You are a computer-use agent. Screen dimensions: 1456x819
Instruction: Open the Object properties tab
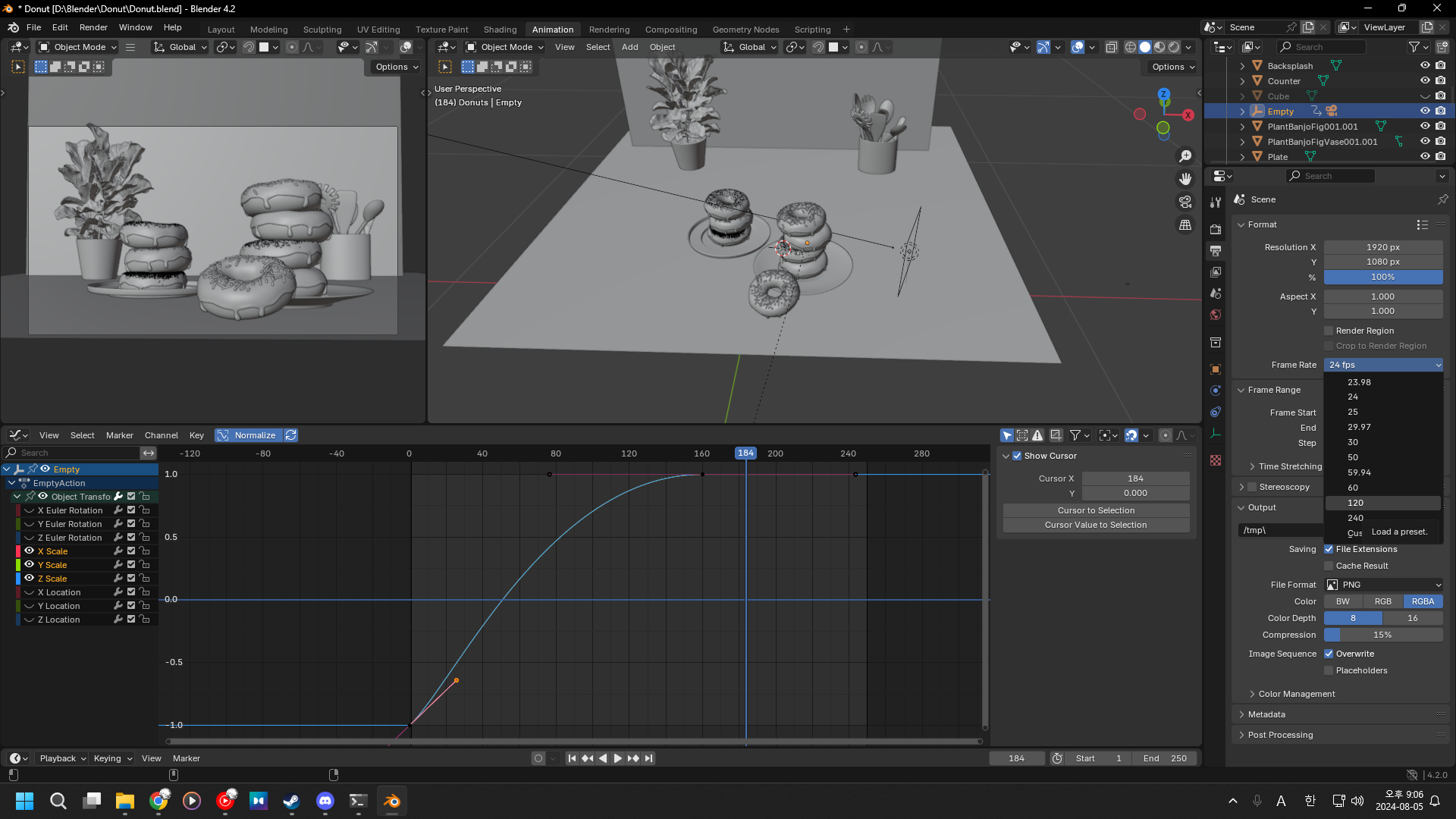[1216, 369]
